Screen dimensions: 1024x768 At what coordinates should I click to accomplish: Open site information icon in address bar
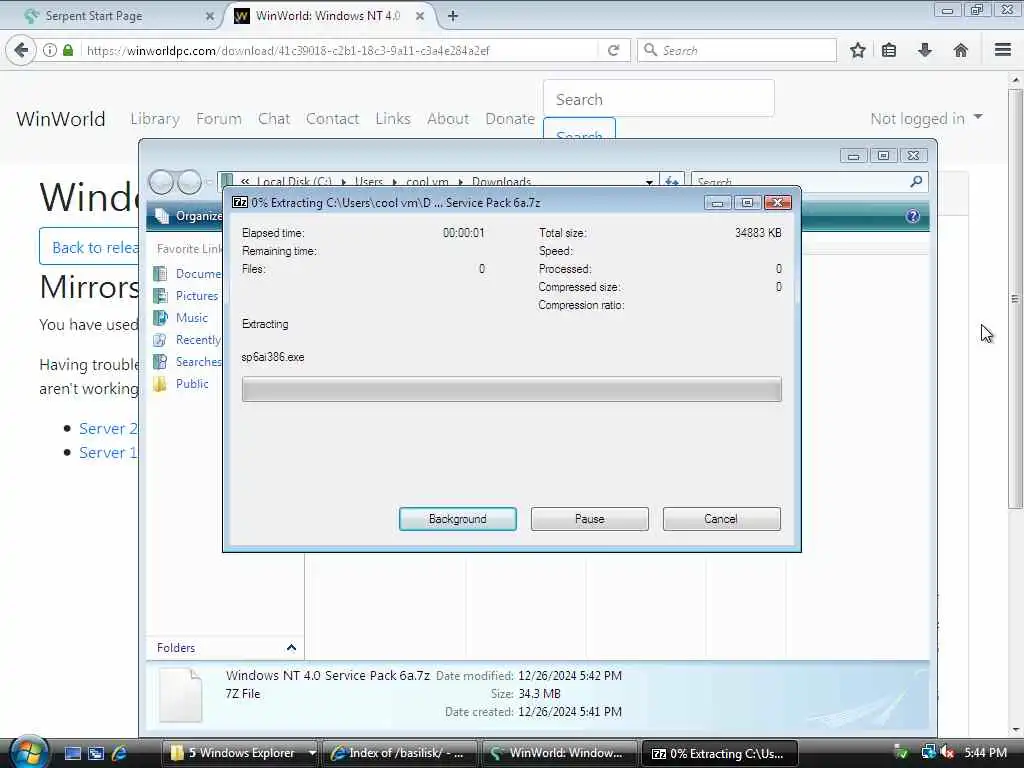tap(50, 50)
